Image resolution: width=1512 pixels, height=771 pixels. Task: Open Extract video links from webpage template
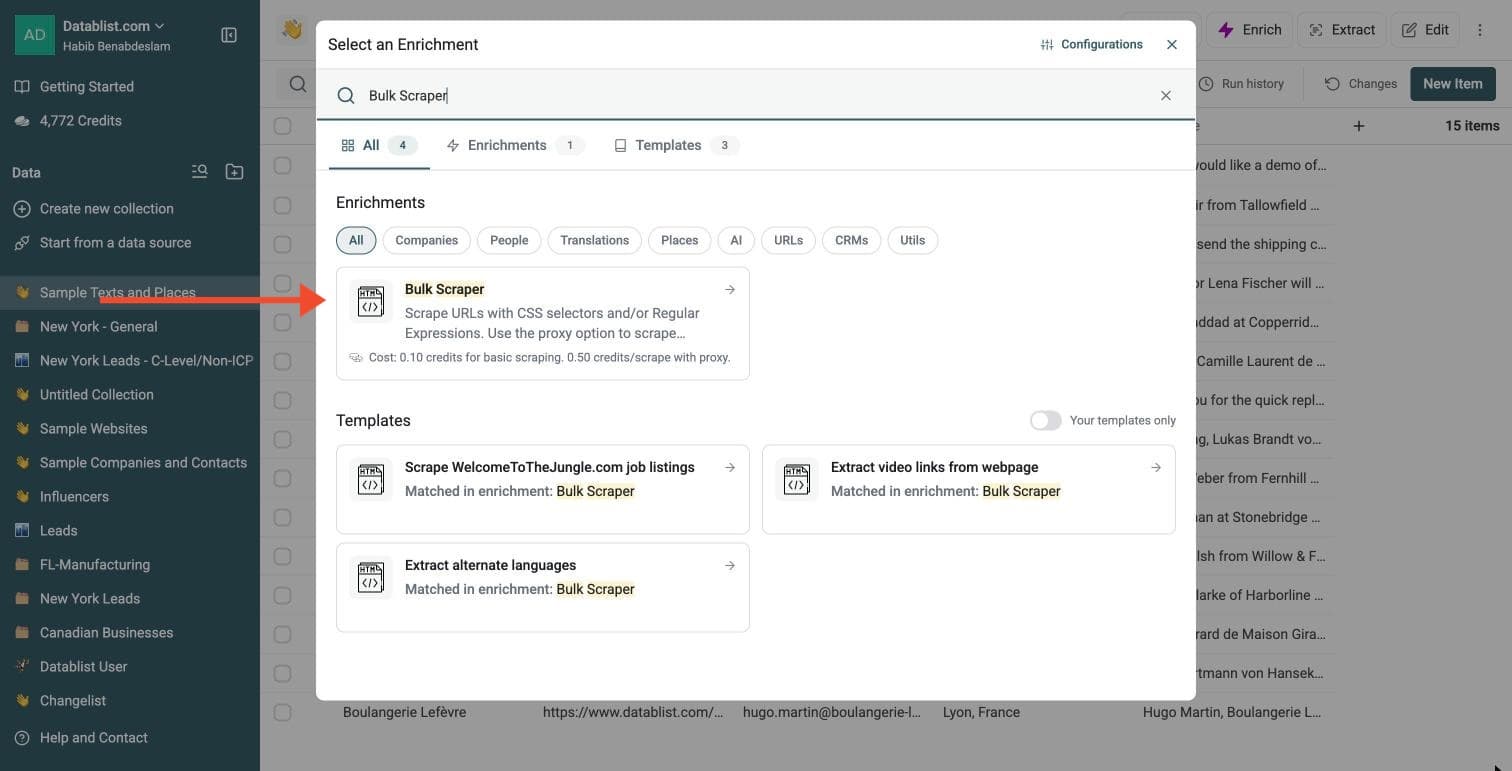coord(969,489)
